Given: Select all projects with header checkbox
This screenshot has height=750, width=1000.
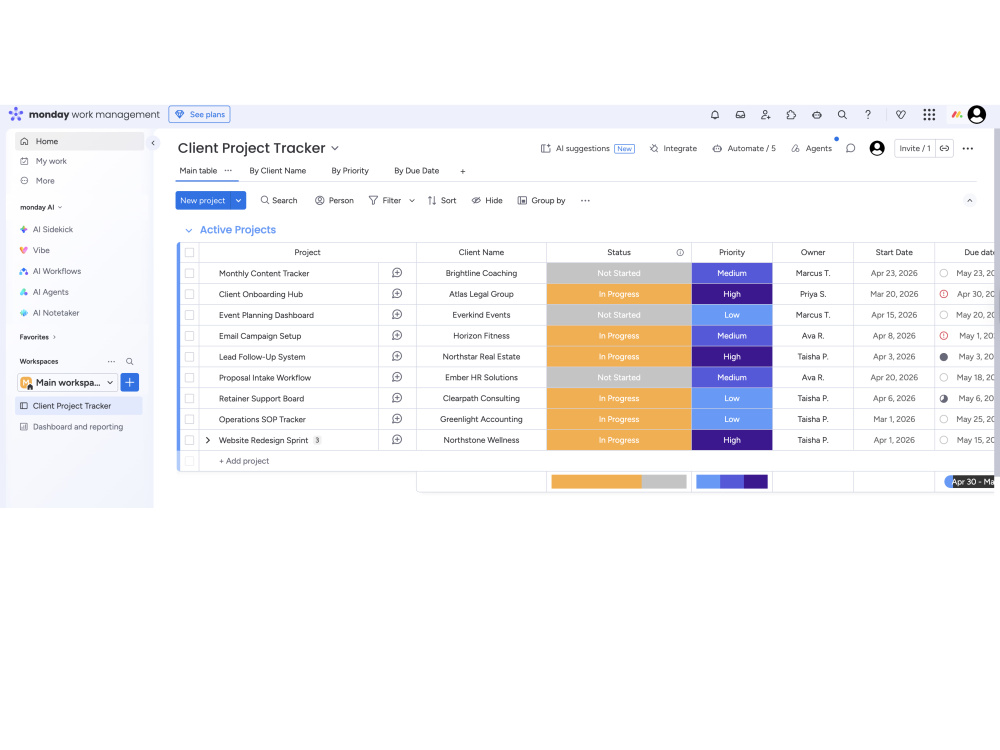Looking at the screenshot, I should pyautogui.click(x=189, y=253).
